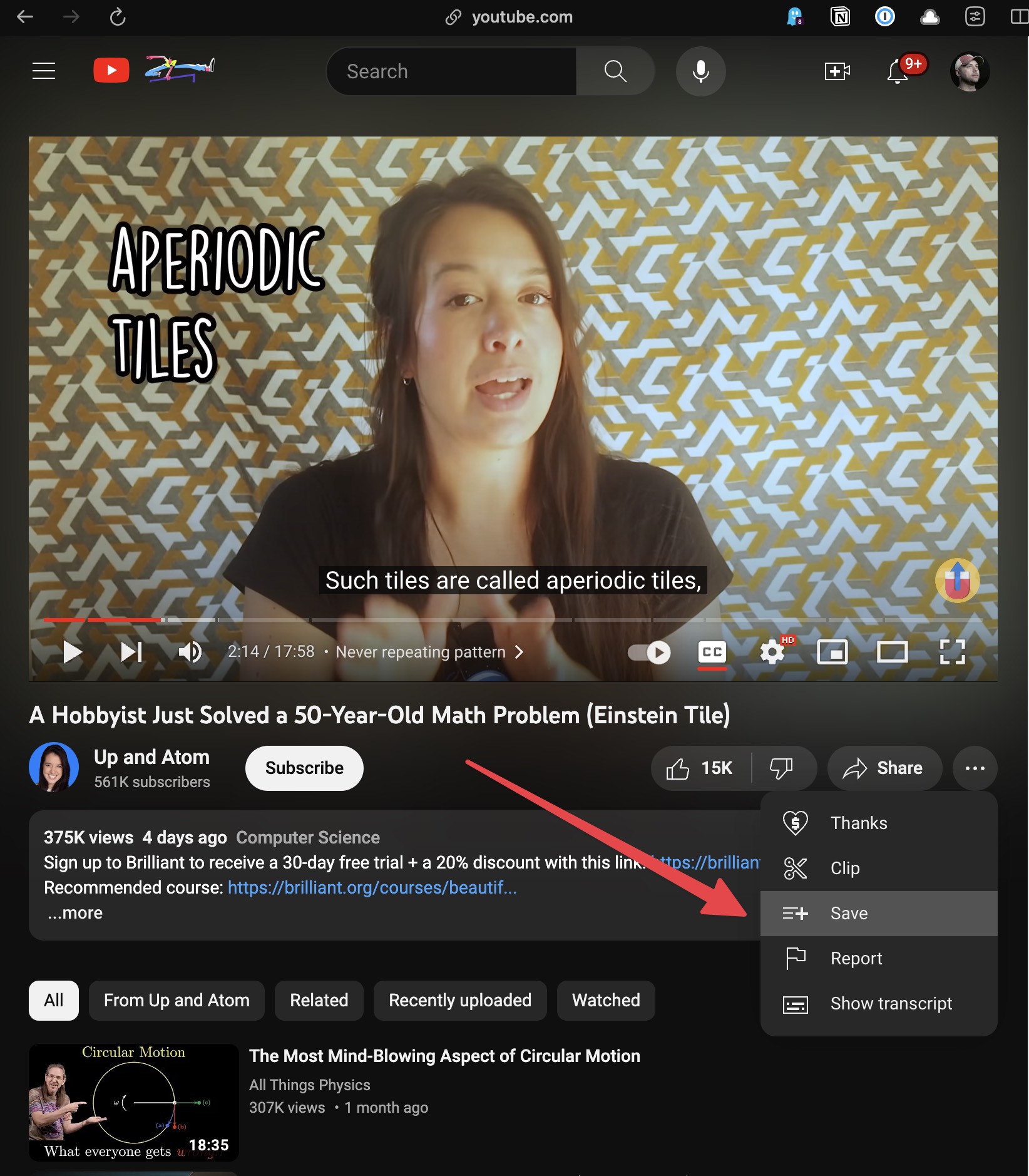Like the video (15K)
Screen dimensions: 1029x1176
coord(701,768)
